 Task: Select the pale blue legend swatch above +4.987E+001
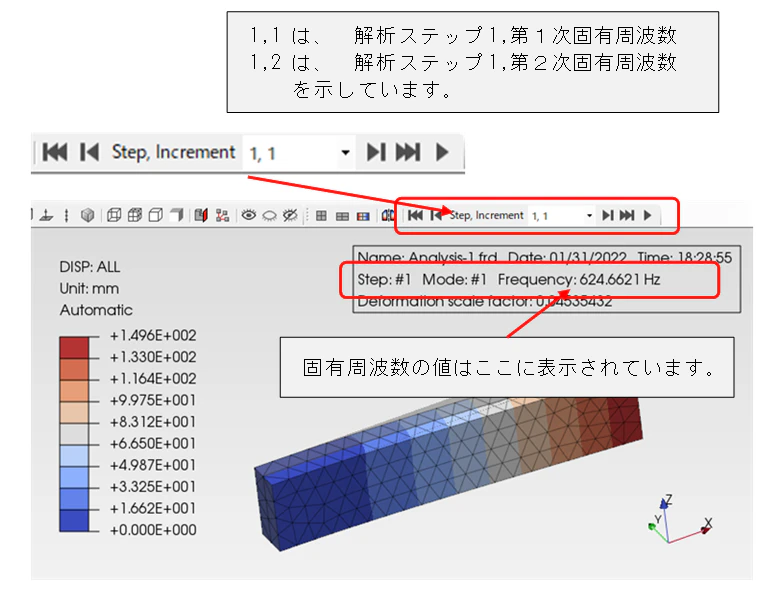coord(74,456)
